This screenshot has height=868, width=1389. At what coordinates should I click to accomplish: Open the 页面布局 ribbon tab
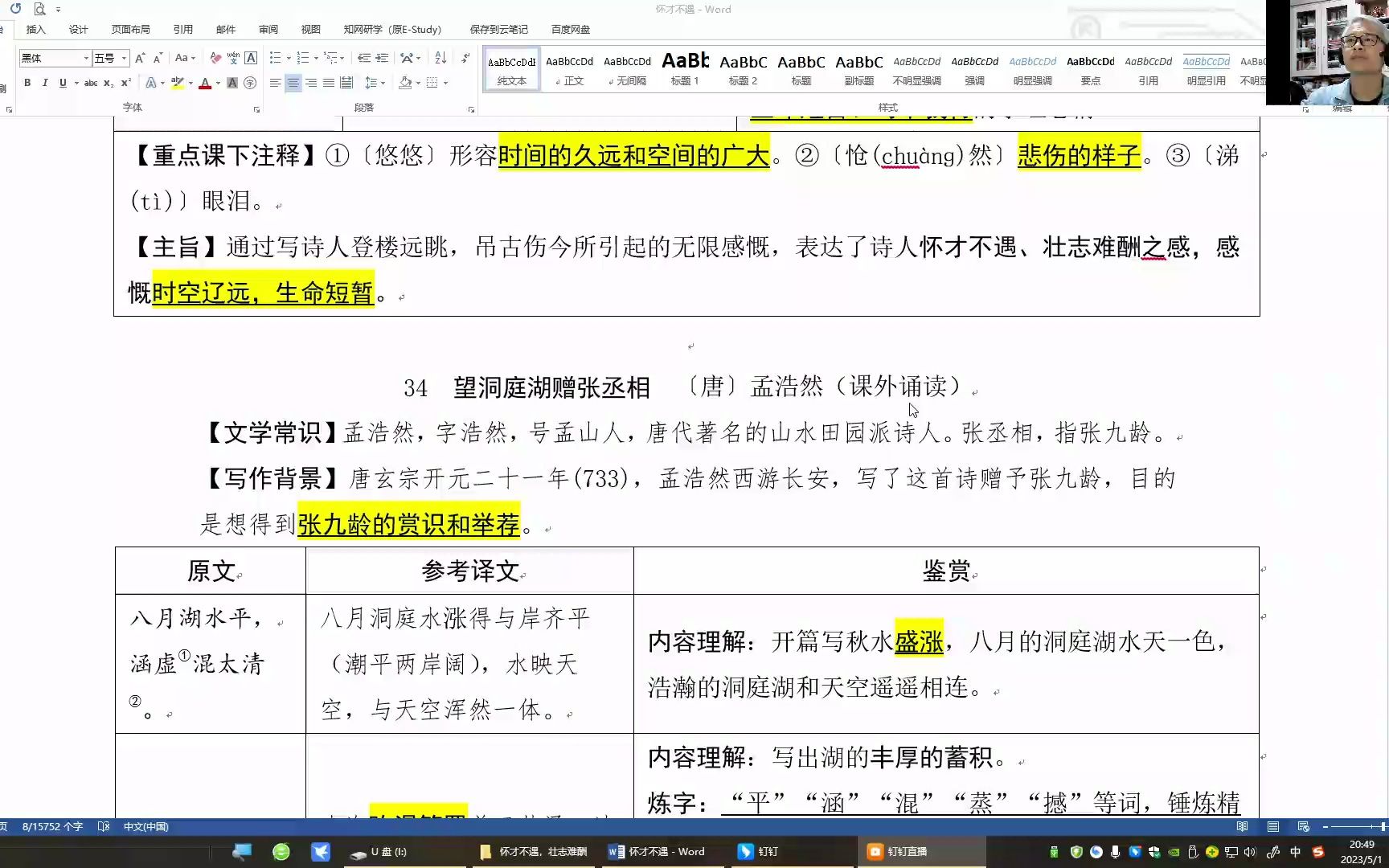coord(131,30)
